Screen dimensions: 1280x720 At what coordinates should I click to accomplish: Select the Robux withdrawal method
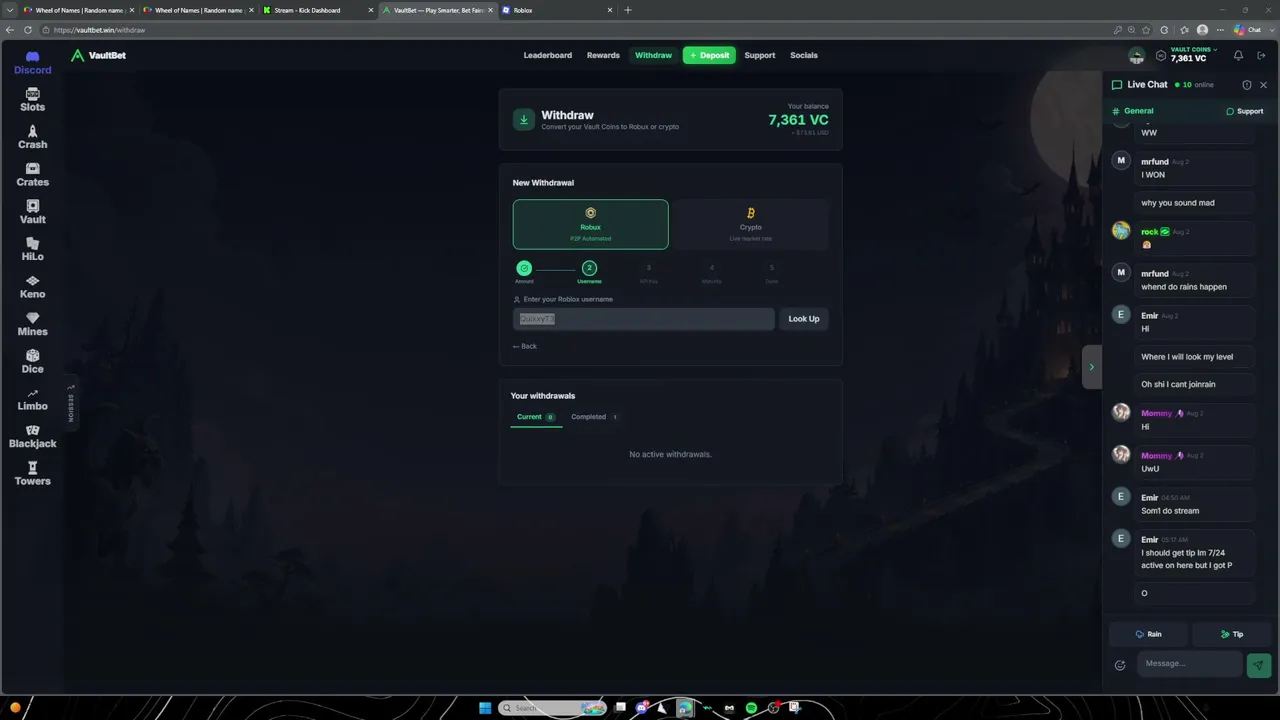pyautogui.click(x=590, y=224)
